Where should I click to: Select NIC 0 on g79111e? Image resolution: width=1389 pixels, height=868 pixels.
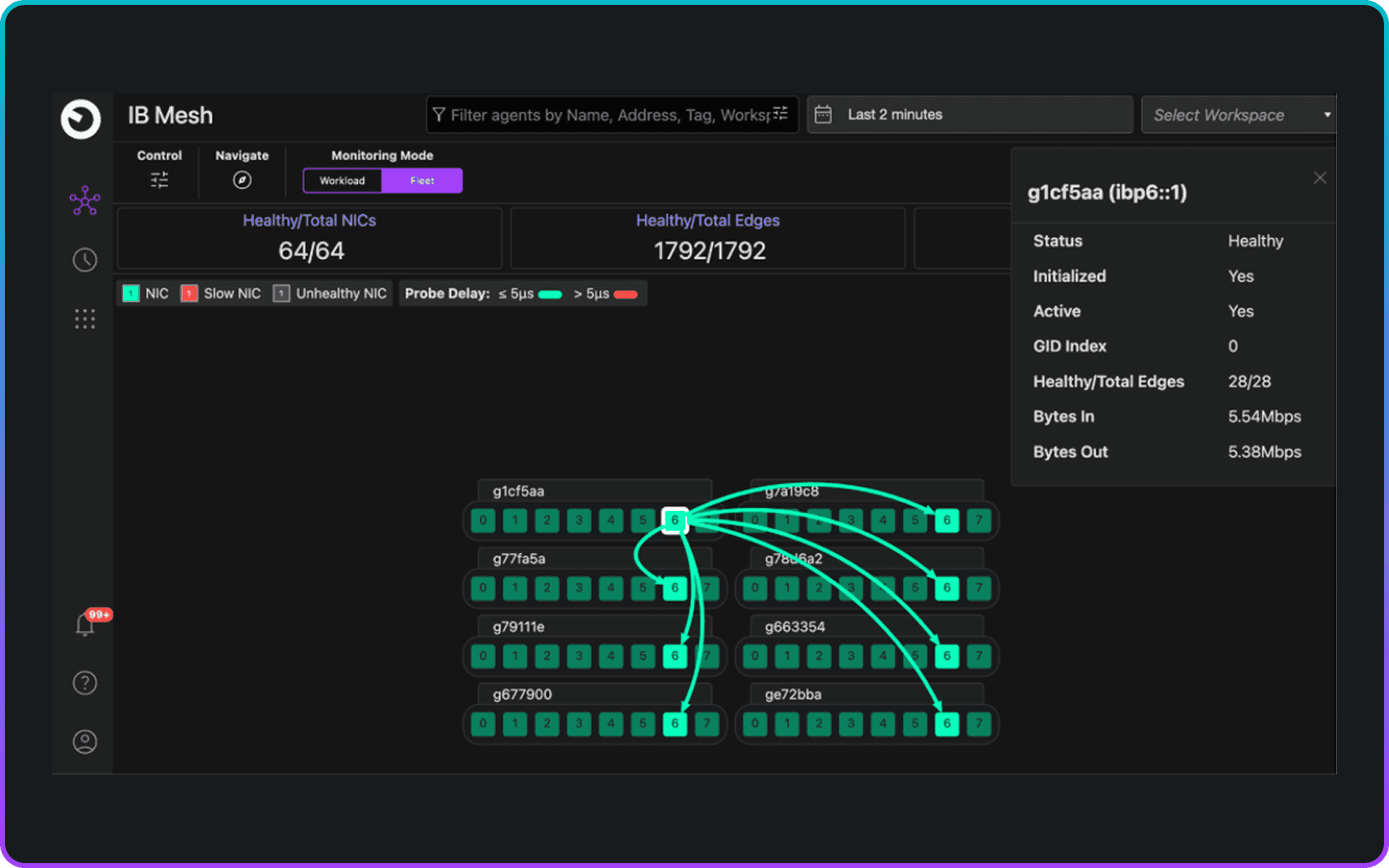point(483,656)
